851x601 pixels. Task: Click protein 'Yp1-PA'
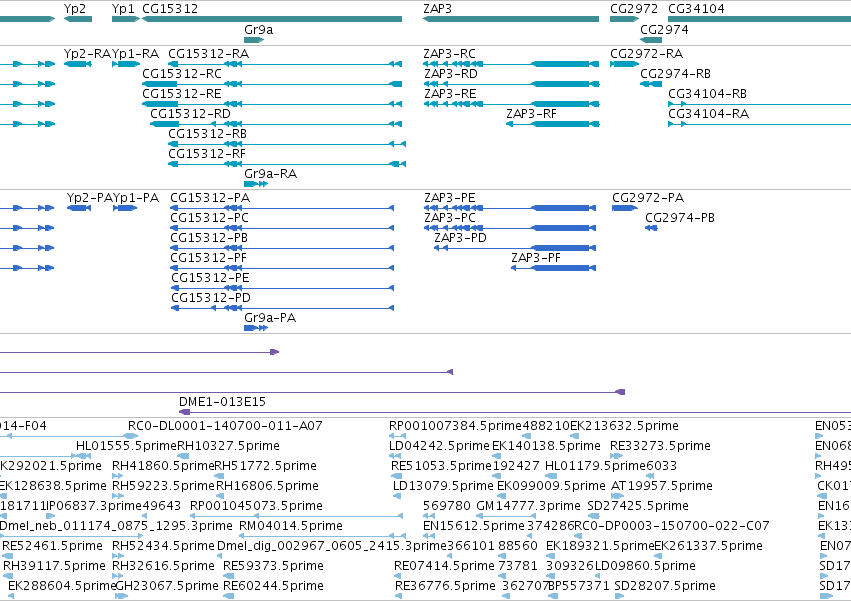click(136, 198)
